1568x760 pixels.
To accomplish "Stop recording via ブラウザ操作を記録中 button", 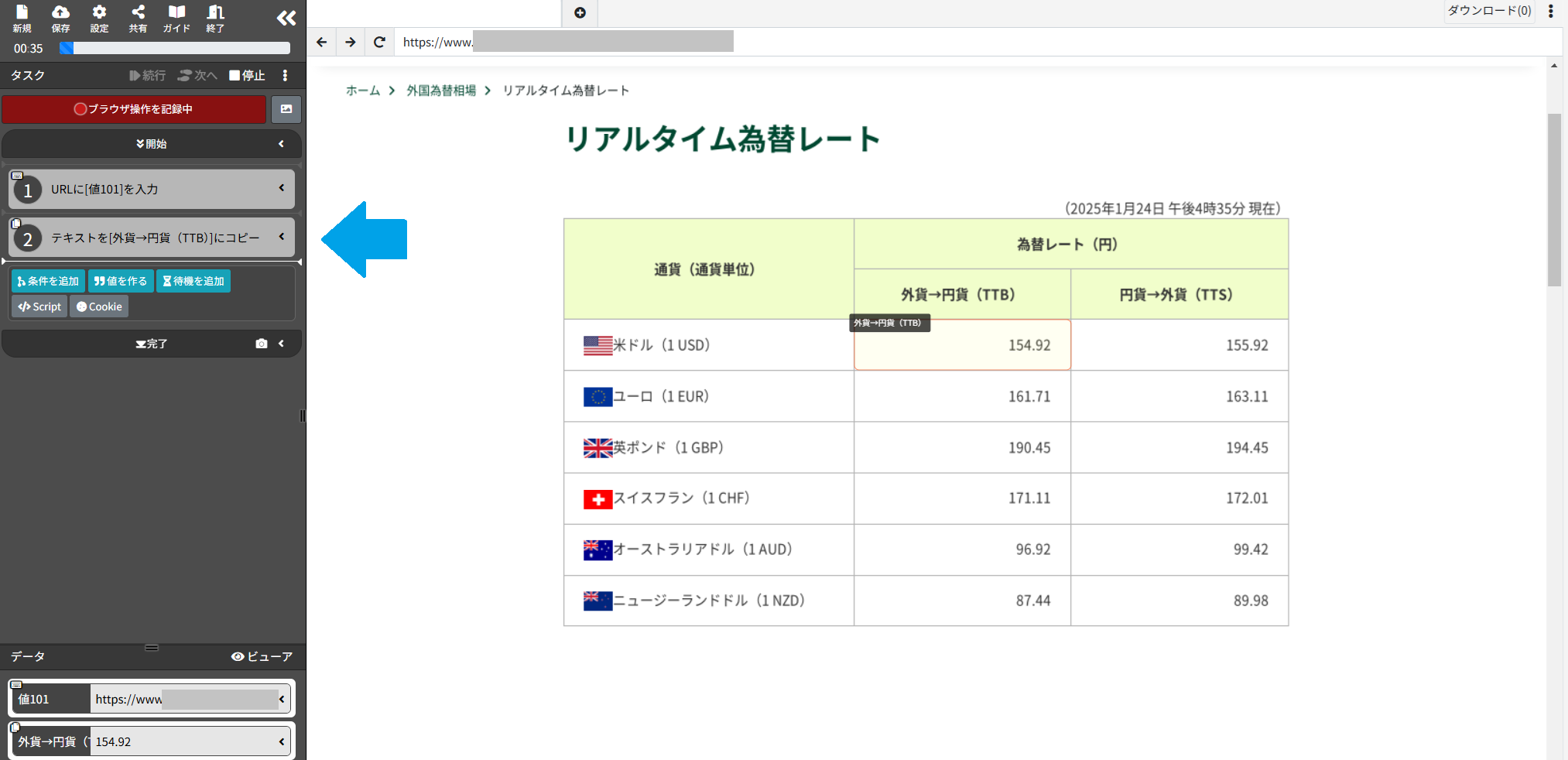I will click(133, 109).
